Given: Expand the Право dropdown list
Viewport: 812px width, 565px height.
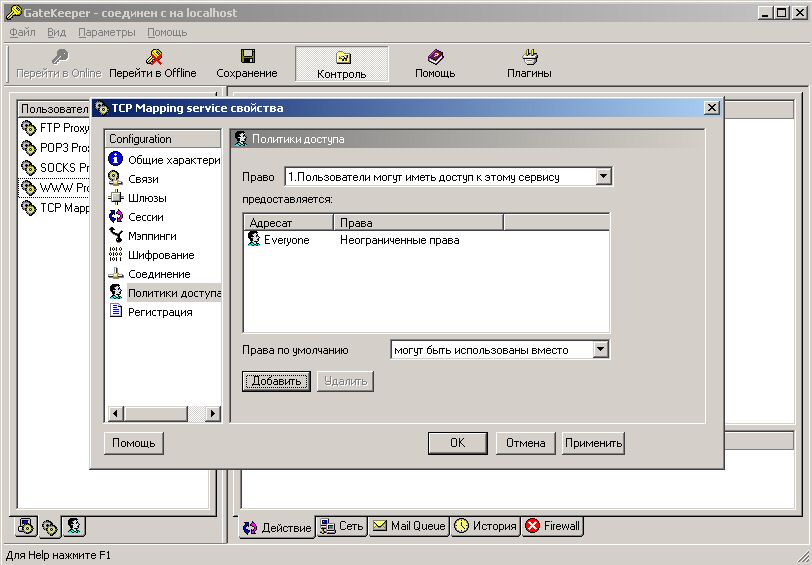Looking at the screenshot, I should [x=603, y=177].
